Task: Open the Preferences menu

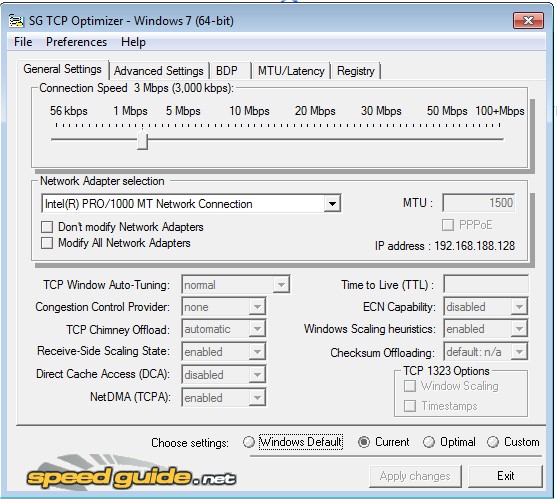Action: 76,42
